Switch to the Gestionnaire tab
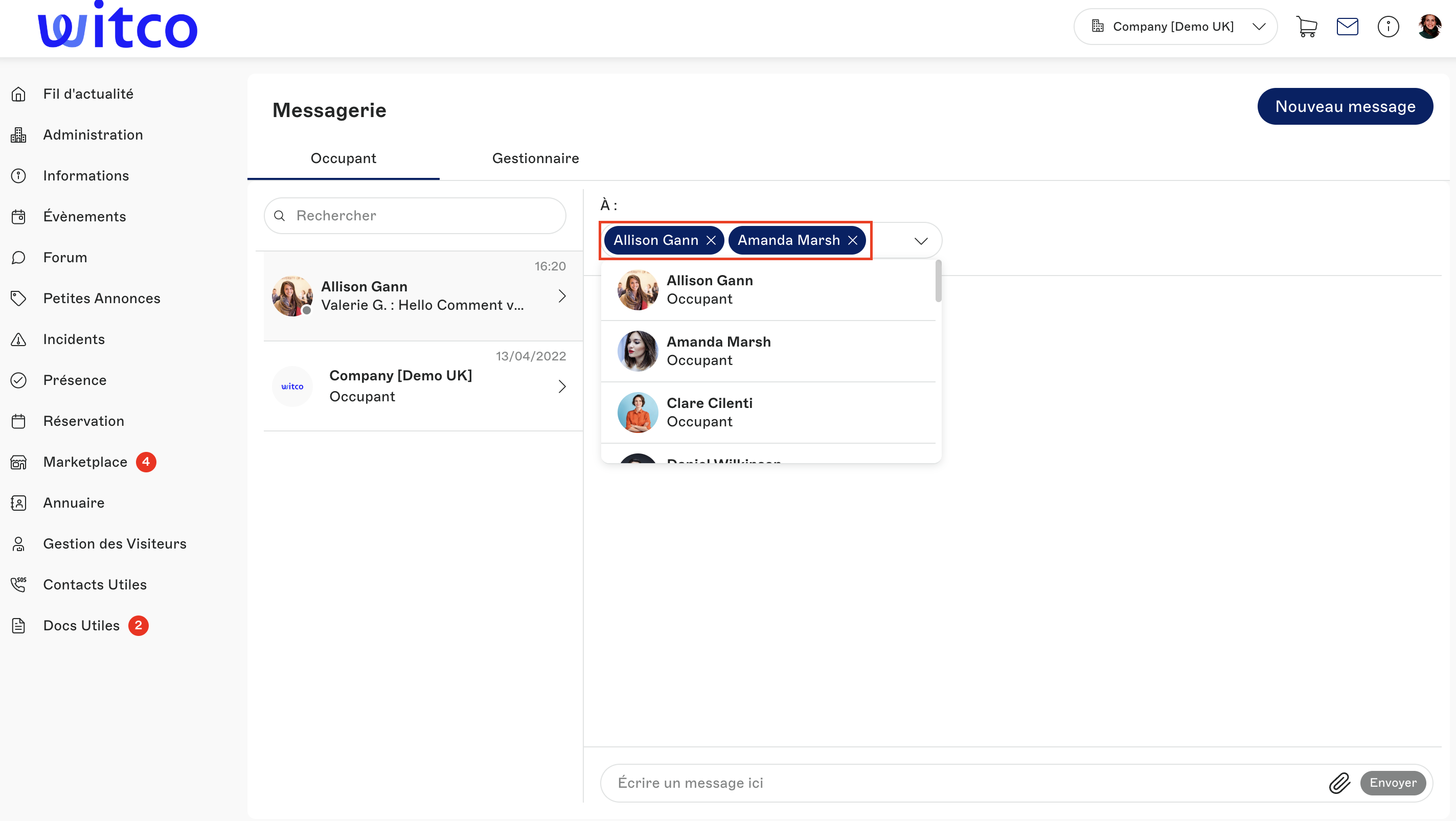1456x821 pixels. [535, 158]
